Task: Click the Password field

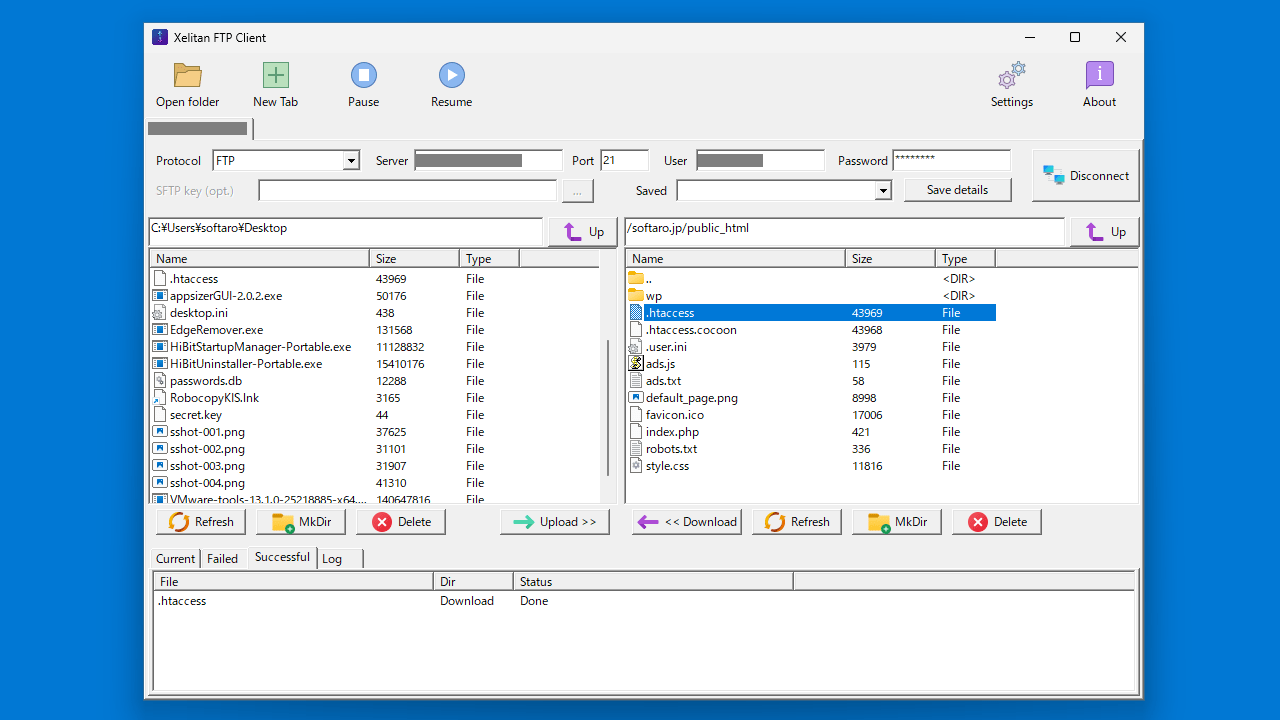Action: click(x=951, y=160)
